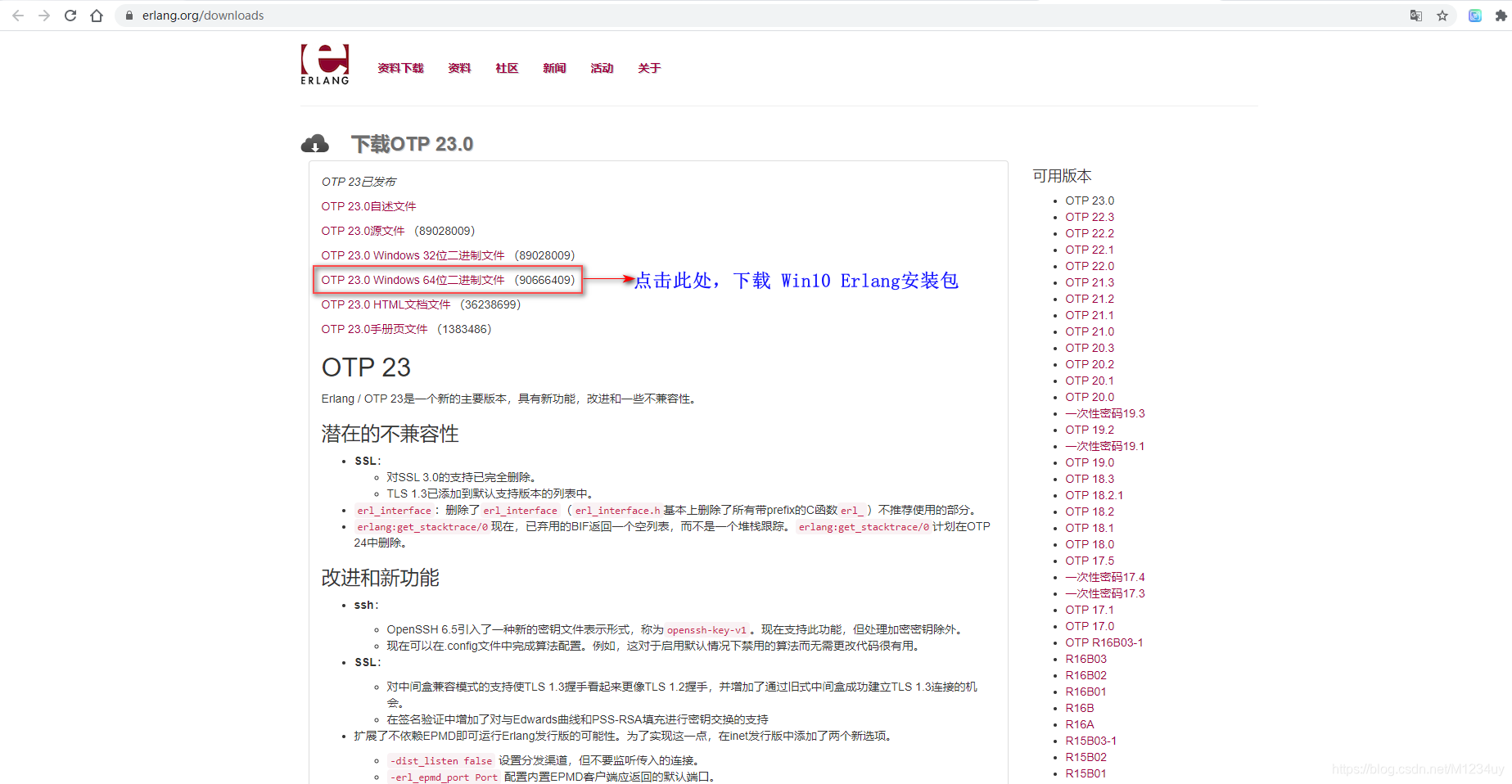
Task: Go to the browser home page icon
Action: click(x=97, y=16)
